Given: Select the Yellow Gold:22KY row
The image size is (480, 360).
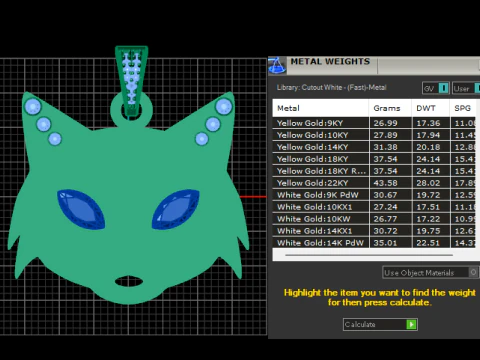Looking at the screenshot, I should pos(374,183).
